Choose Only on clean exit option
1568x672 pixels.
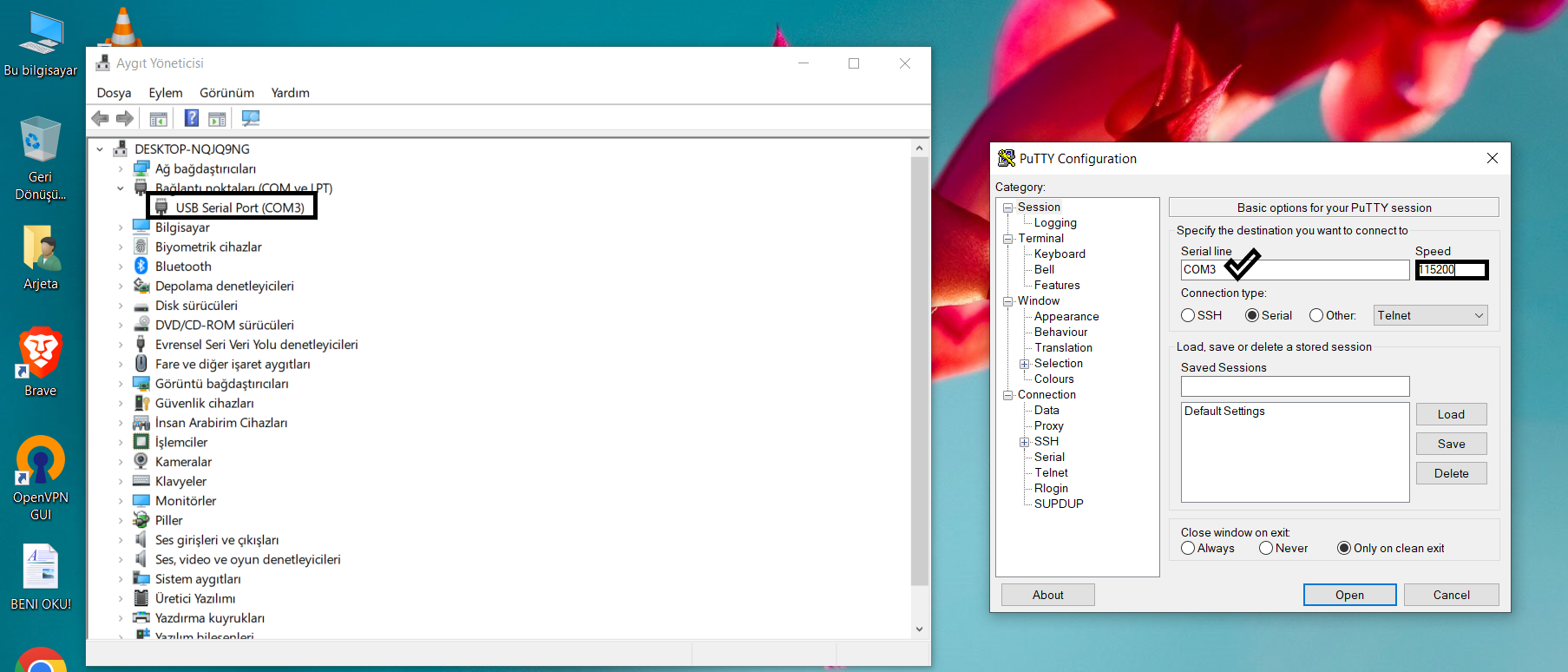1344,548
